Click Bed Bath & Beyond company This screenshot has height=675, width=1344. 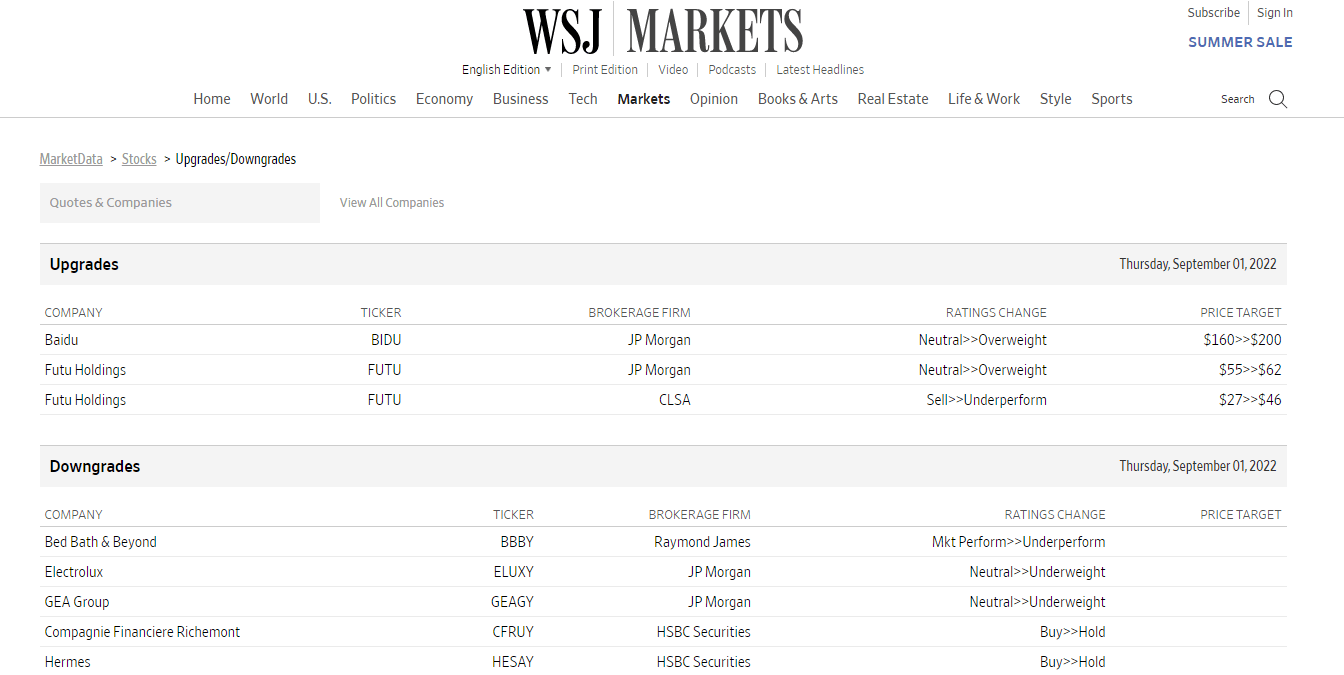[101, 542]
